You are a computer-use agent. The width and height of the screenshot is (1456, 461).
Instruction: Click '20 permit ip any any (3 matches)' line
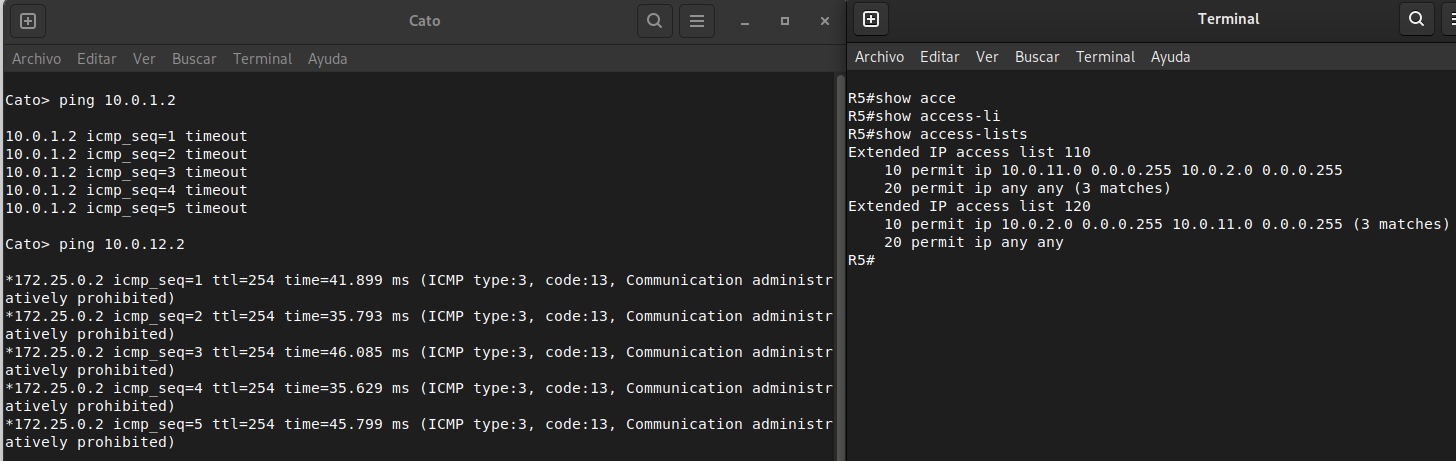[x=1027, y=188]
